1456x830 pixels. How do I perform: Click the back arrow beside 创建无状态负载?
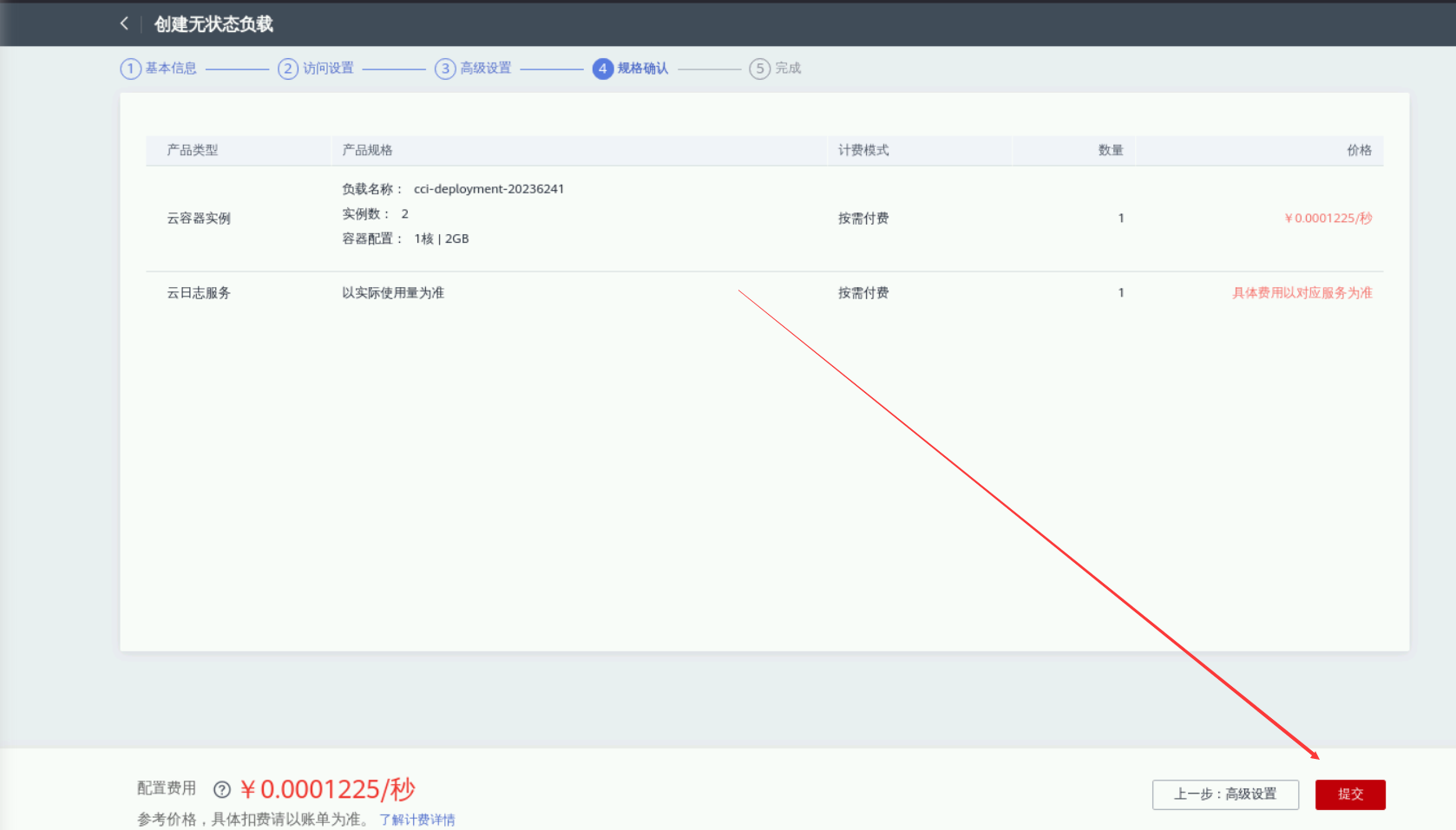(x=124, y=23)
